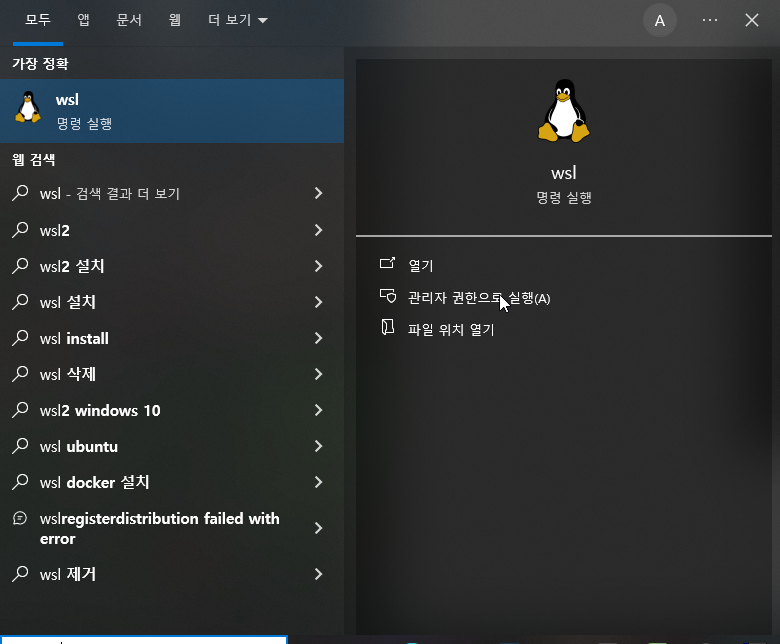This screenshot has width=780, height=644.
Task: Click the file location icon
Action: 388,327
